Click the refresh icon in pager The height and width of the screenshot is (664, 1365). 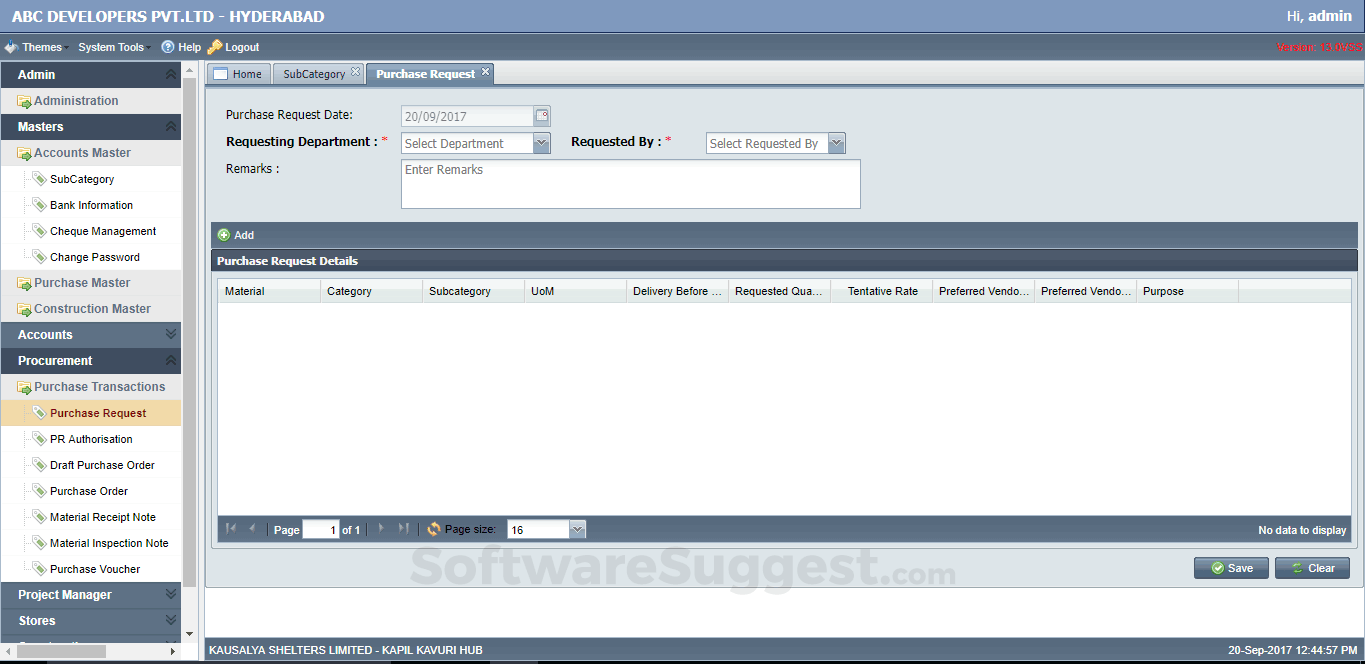[x=433, y=529]
